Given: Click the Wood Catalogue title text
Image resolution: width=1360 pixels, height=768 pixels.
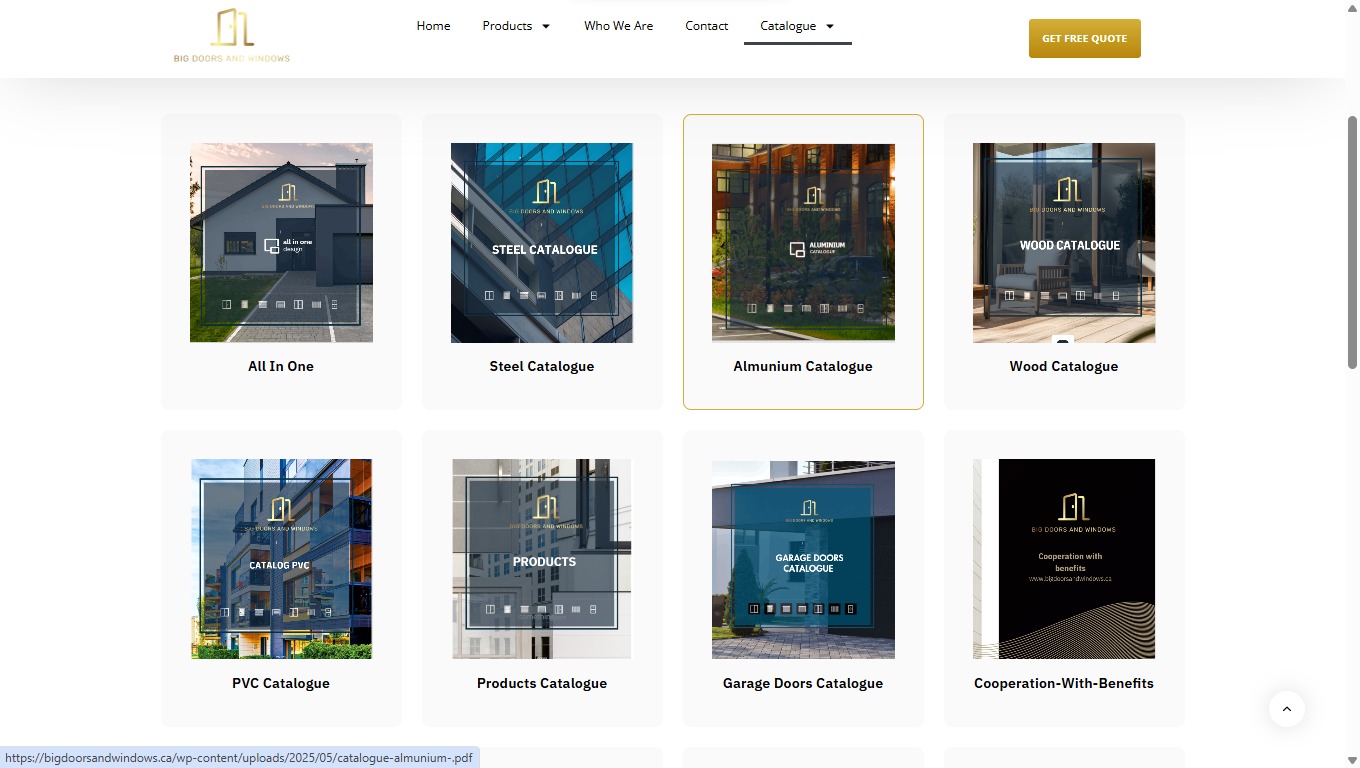Looking at the screenshot, I should [1063, 366].
